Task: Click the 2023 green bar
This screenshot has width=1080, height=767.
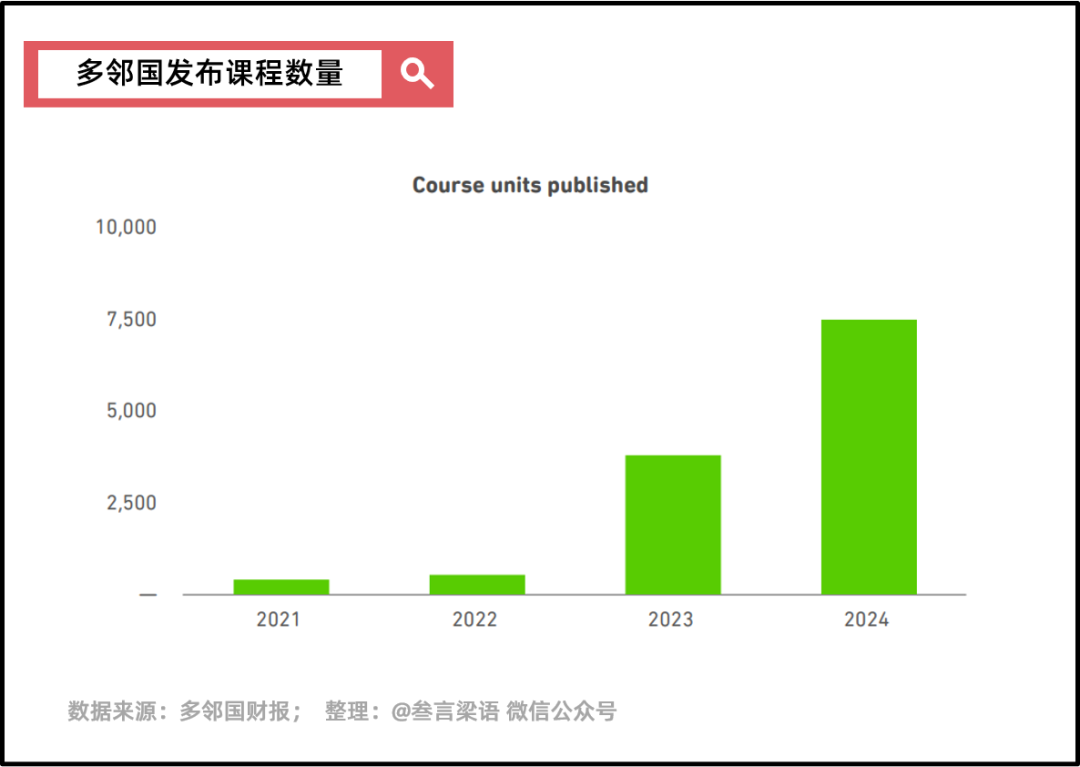Action: (673, 525)
